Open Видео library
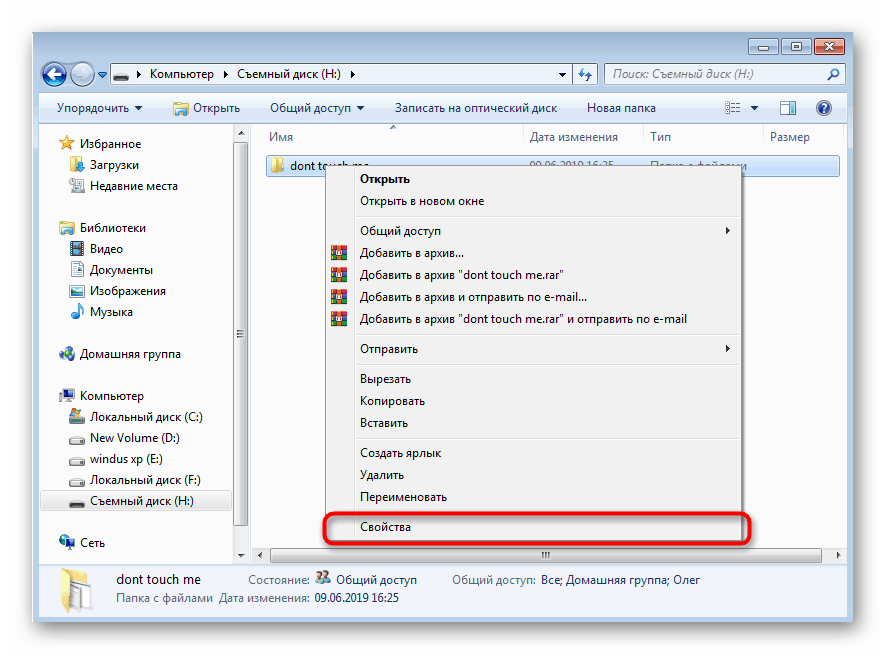The width and height of the screenshot is (886, 654). pos(106,249)
